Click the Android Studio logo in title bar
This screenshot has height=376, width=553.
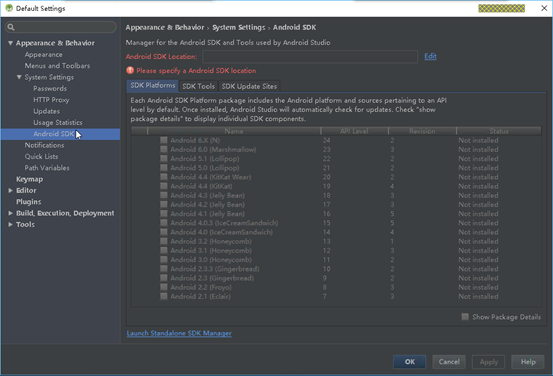coord(9,8)
